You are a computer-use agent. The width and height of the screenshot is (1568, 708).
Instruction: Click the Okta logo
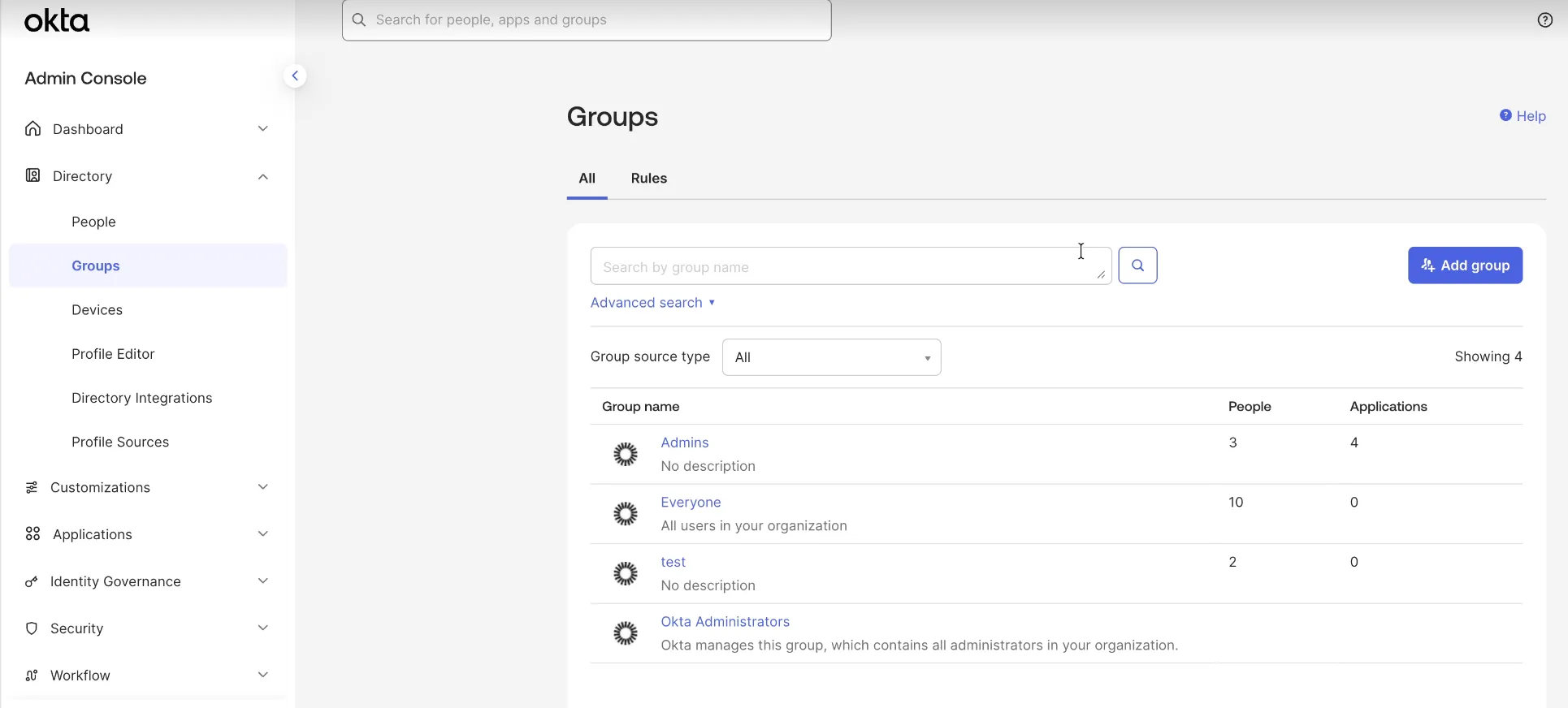pos(57,20)
